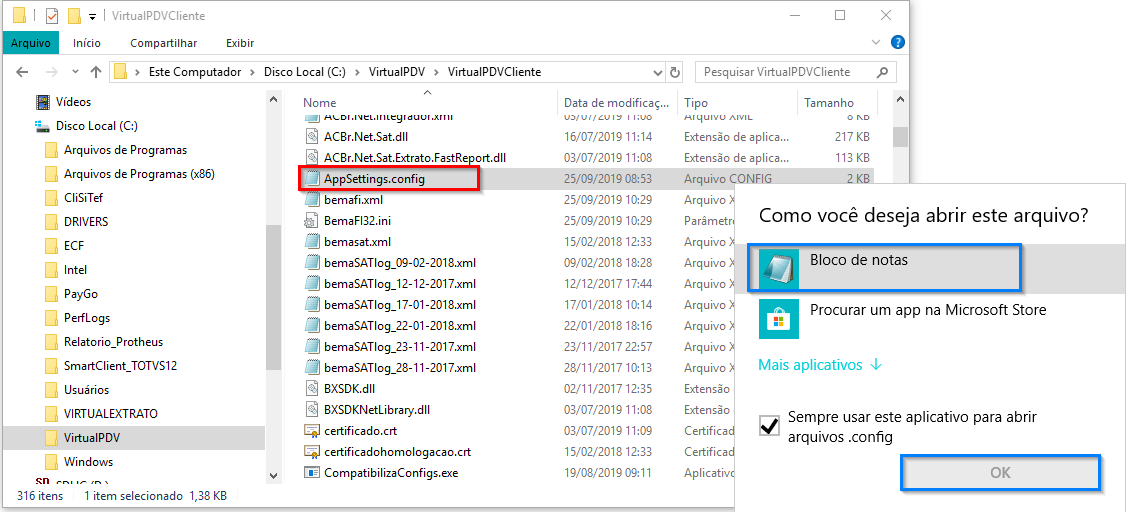Sort by Data de modificação column

618,102
